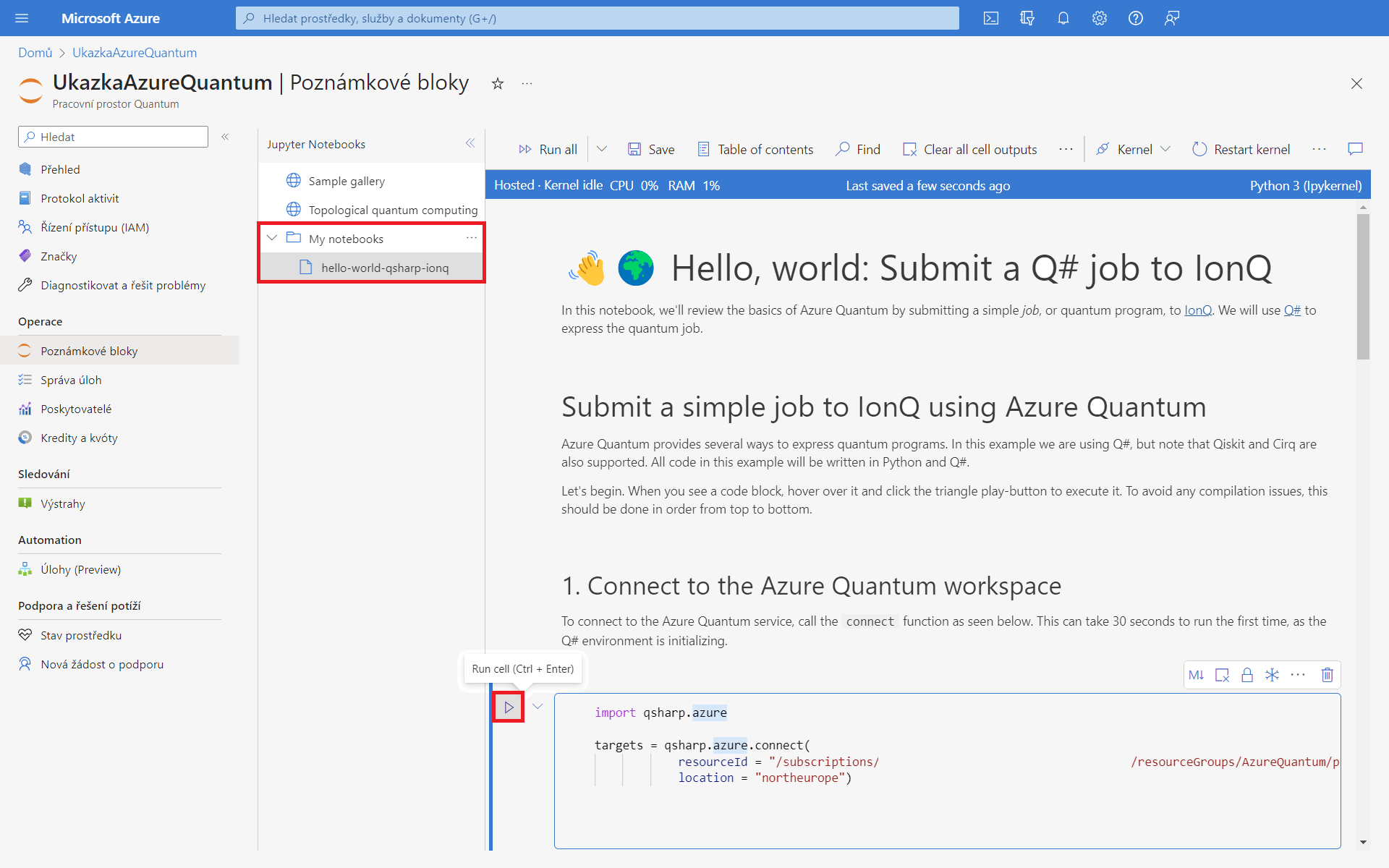Open Cloud Shell icon in header
Viewport: 1389px width, 868px height.
click(x=991, y=18)
